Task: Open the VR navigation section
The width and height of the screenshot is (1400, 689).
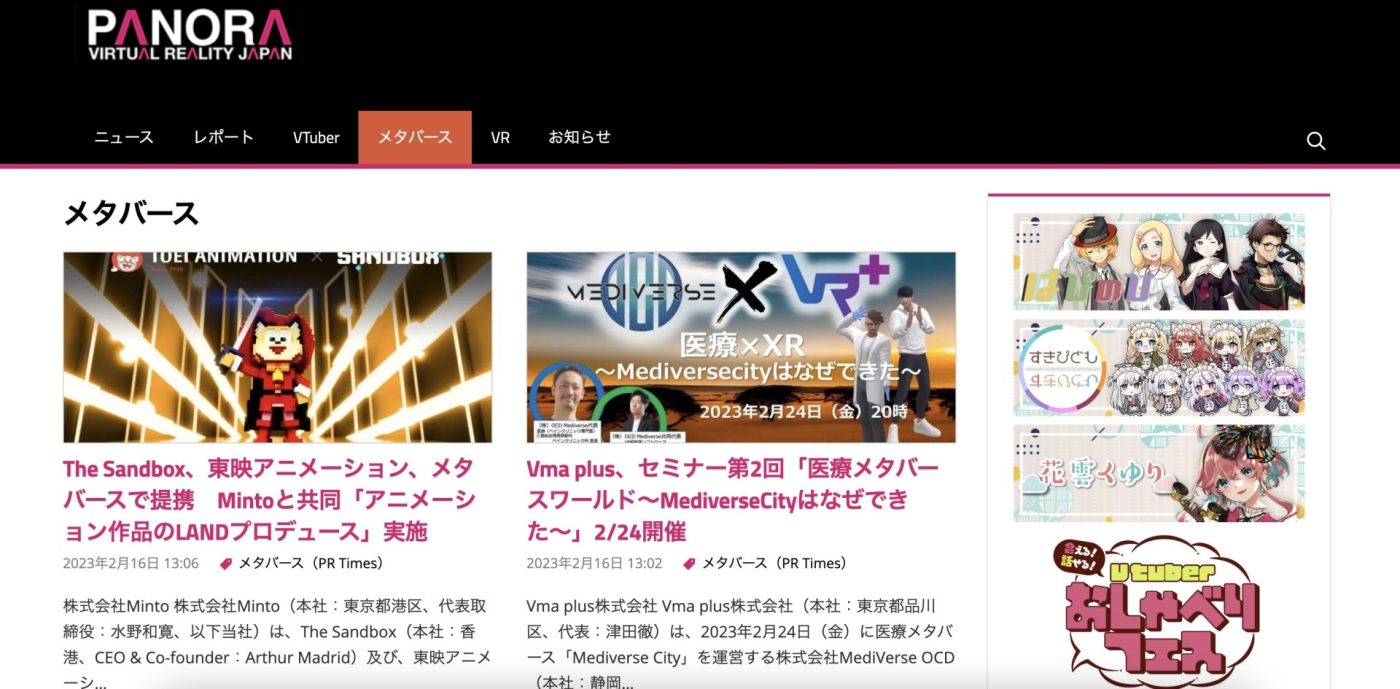Action: click(500, 138)
